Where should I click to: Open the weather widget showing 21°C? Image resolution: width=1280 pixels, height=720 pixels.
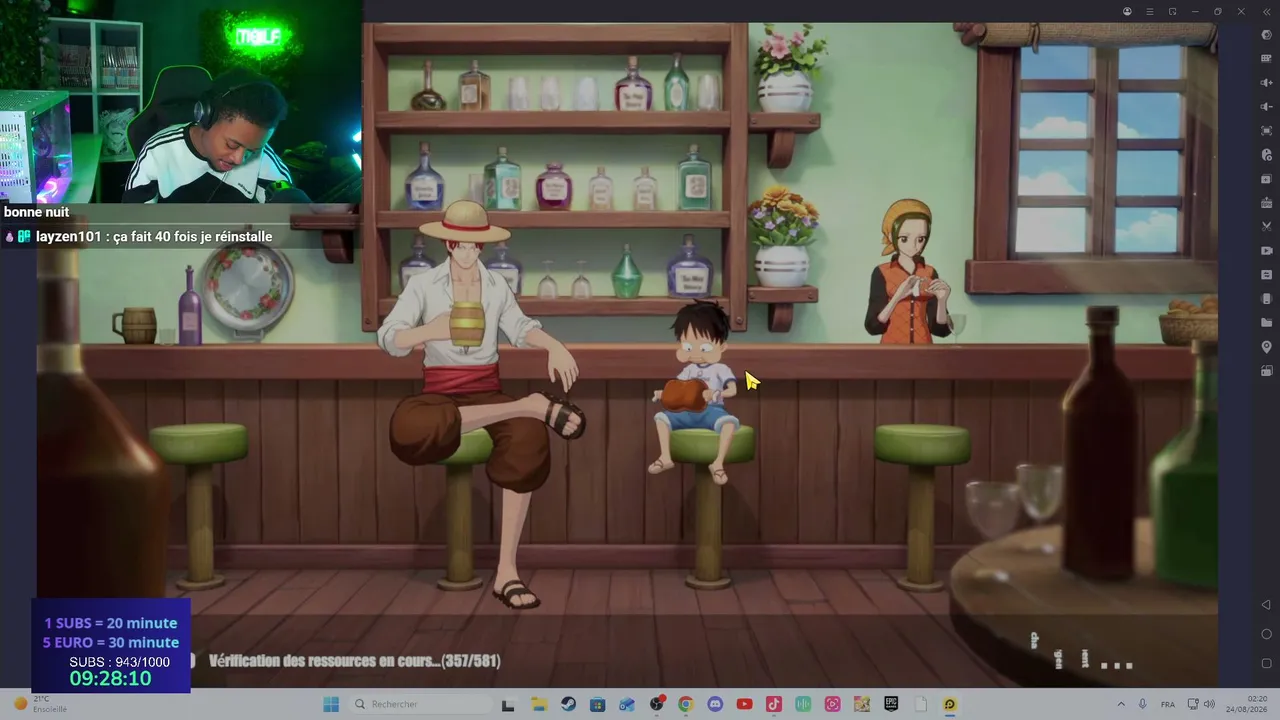click(41, 704)
